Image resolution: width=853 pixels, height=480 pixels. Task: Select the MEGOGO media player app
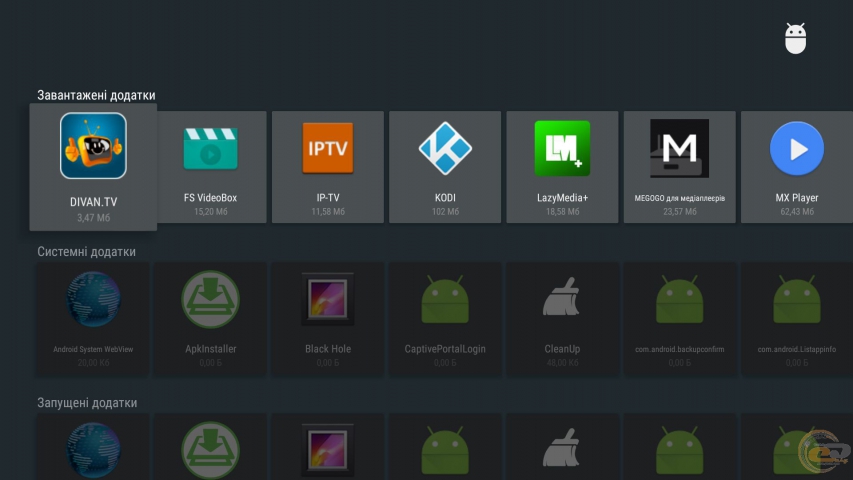click(x=679, y=165)
